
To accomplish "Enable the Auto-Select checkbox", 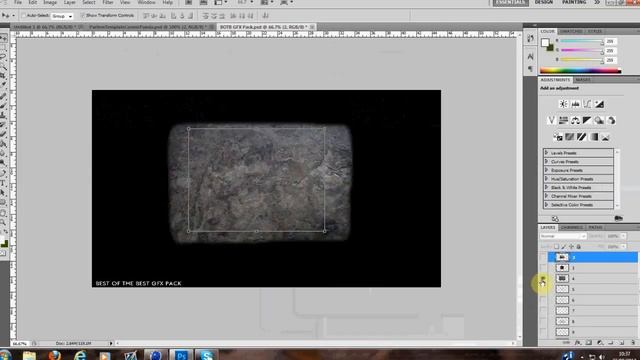I will tap(24, 16).
